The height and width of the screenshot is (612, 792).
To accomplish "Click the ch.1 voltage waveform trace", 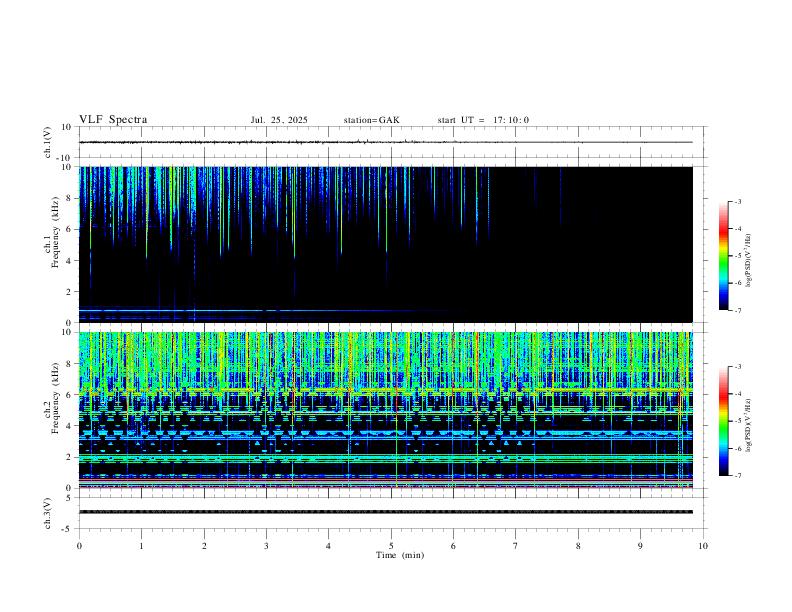I will tap(386, 142).
